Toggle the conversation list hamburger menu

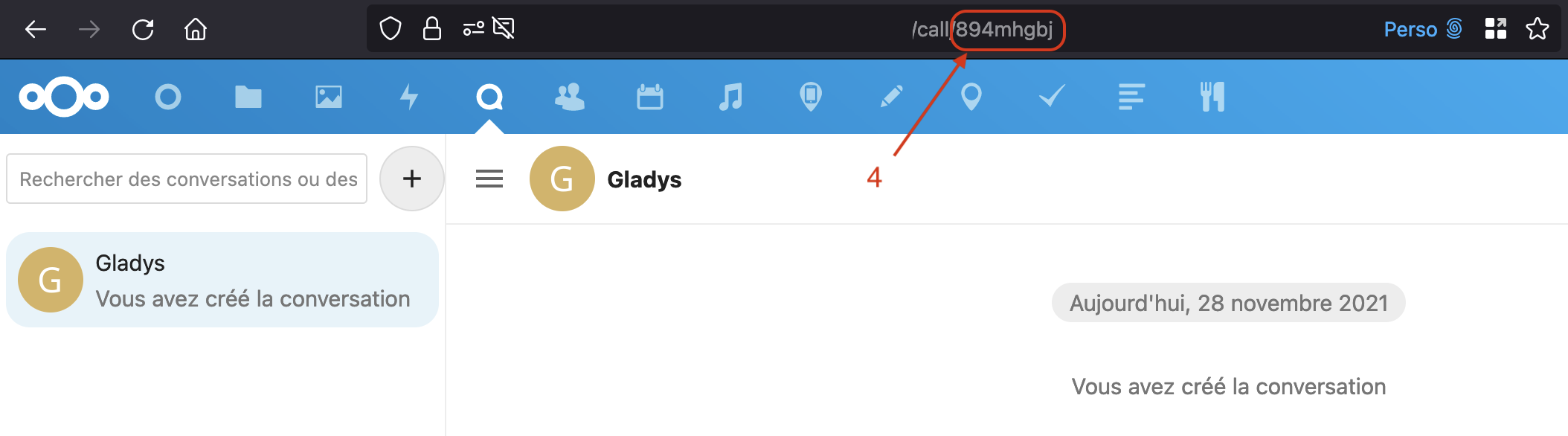pyautogui.click(x=489, y=179)
